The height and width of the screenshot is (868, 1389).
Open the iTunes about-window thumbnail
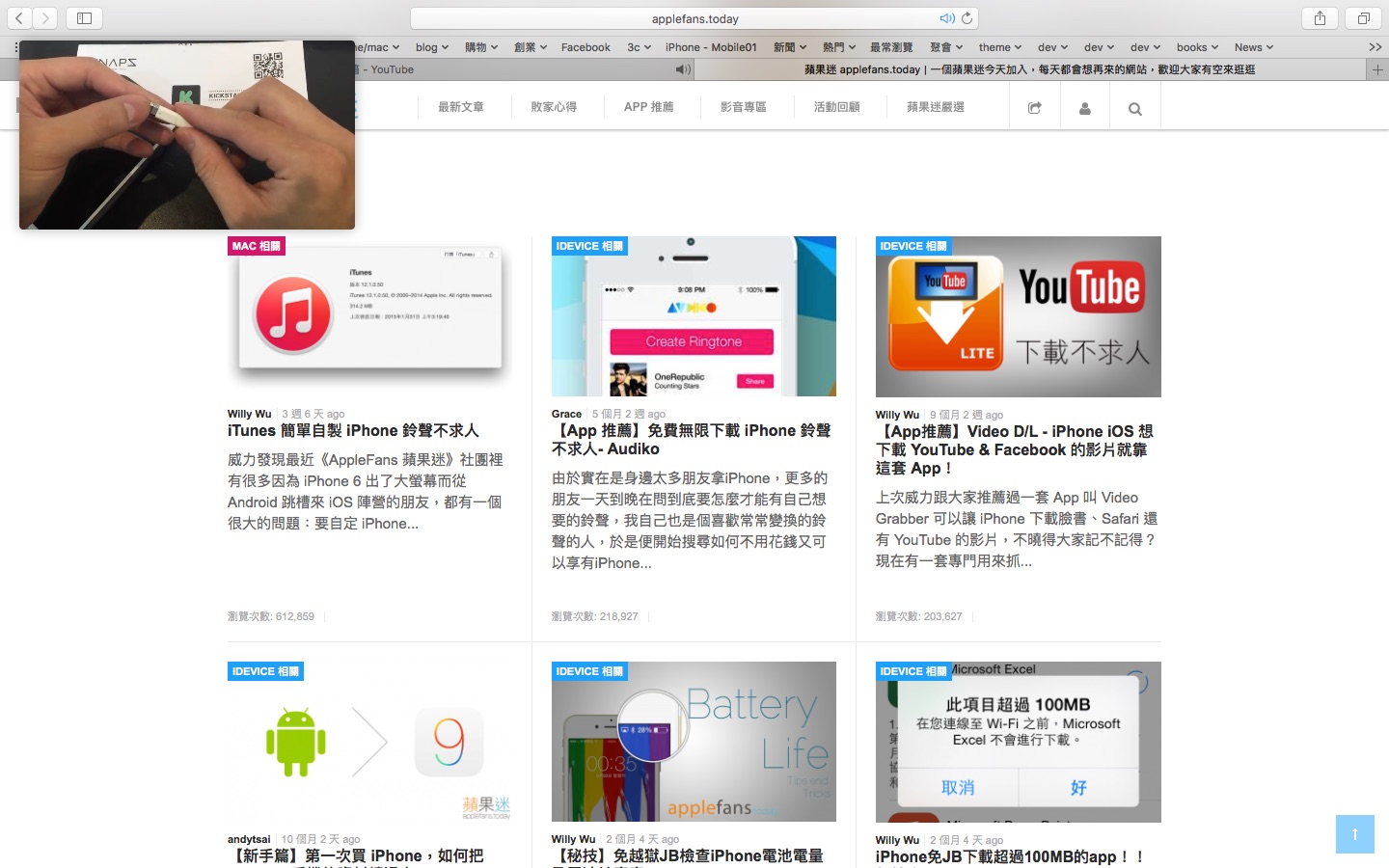[369, 316]
